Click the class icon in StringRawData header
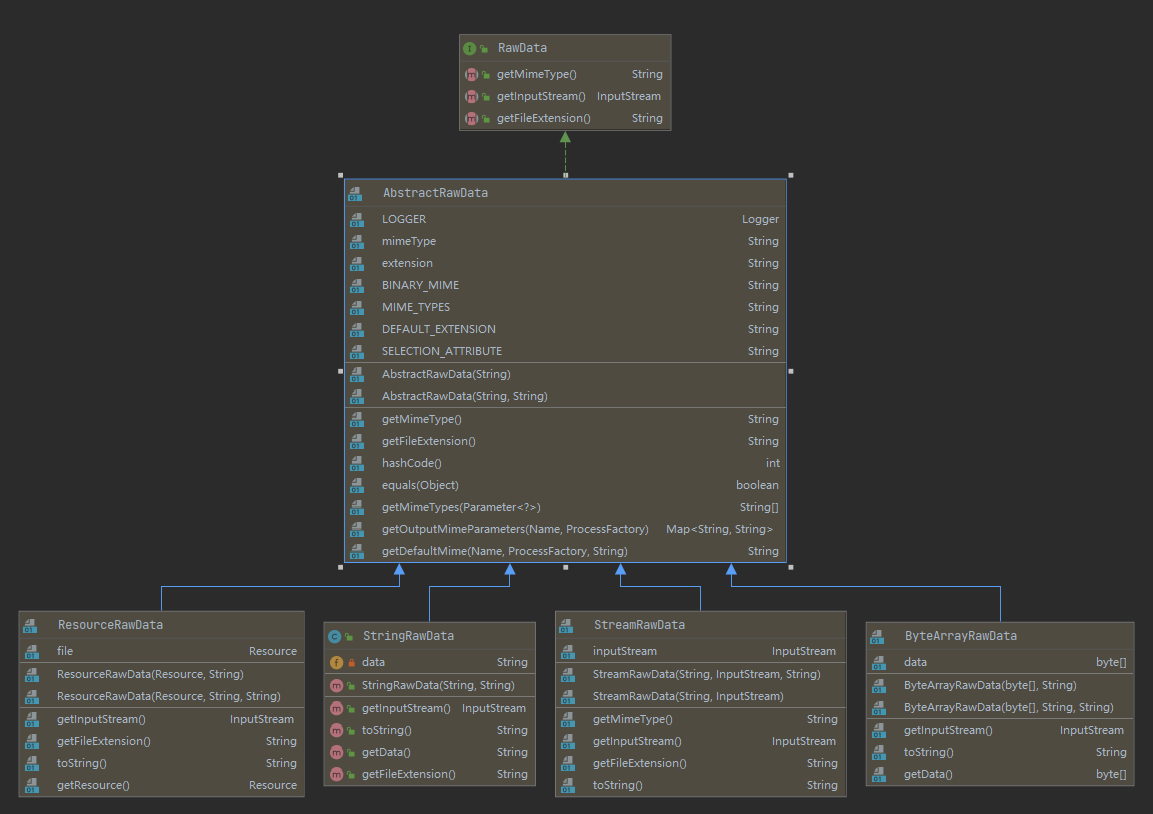The image size is (1153, 814). 335,636
